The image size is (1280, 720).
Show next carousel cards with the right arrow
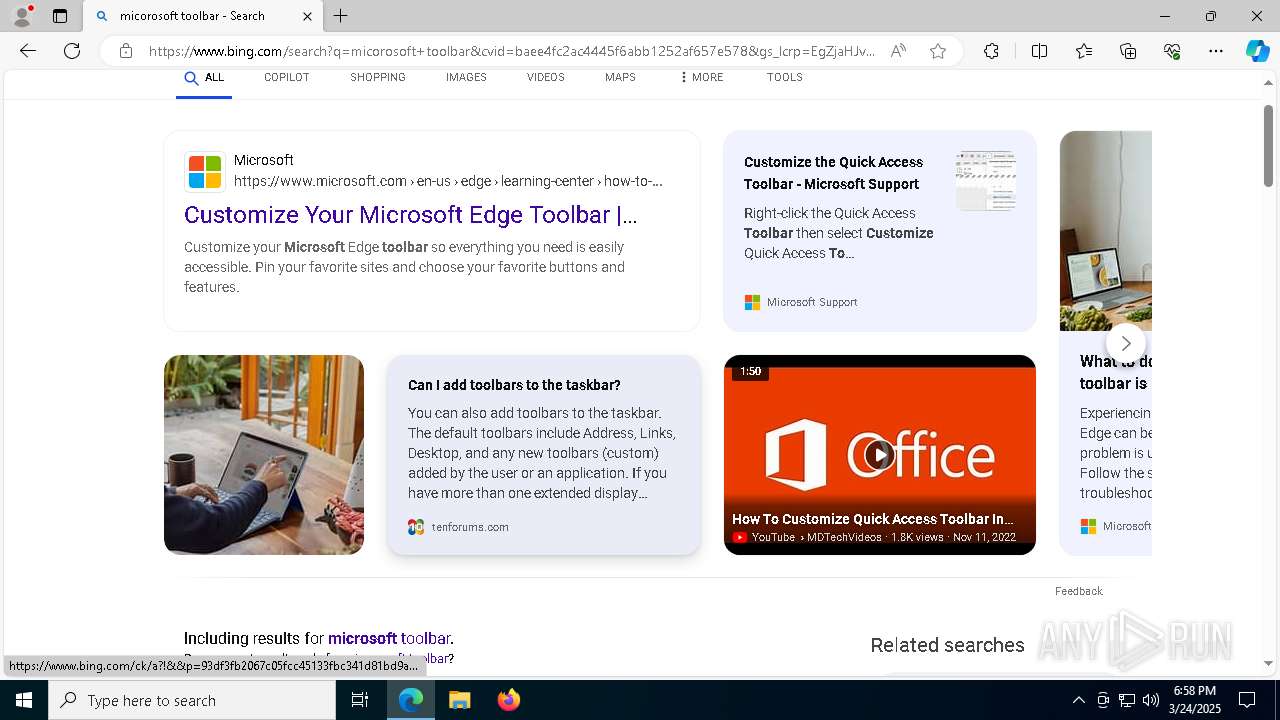(x=1126, y=343)
